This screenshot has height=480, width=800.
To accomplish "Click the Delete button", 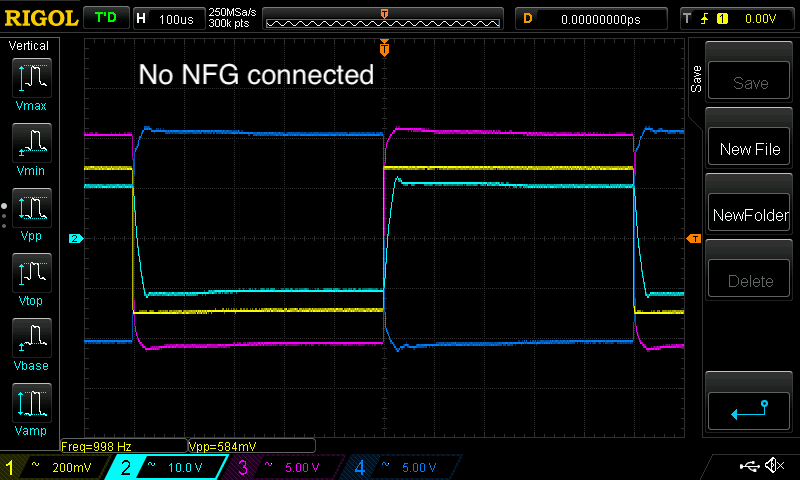I will 749,279.
